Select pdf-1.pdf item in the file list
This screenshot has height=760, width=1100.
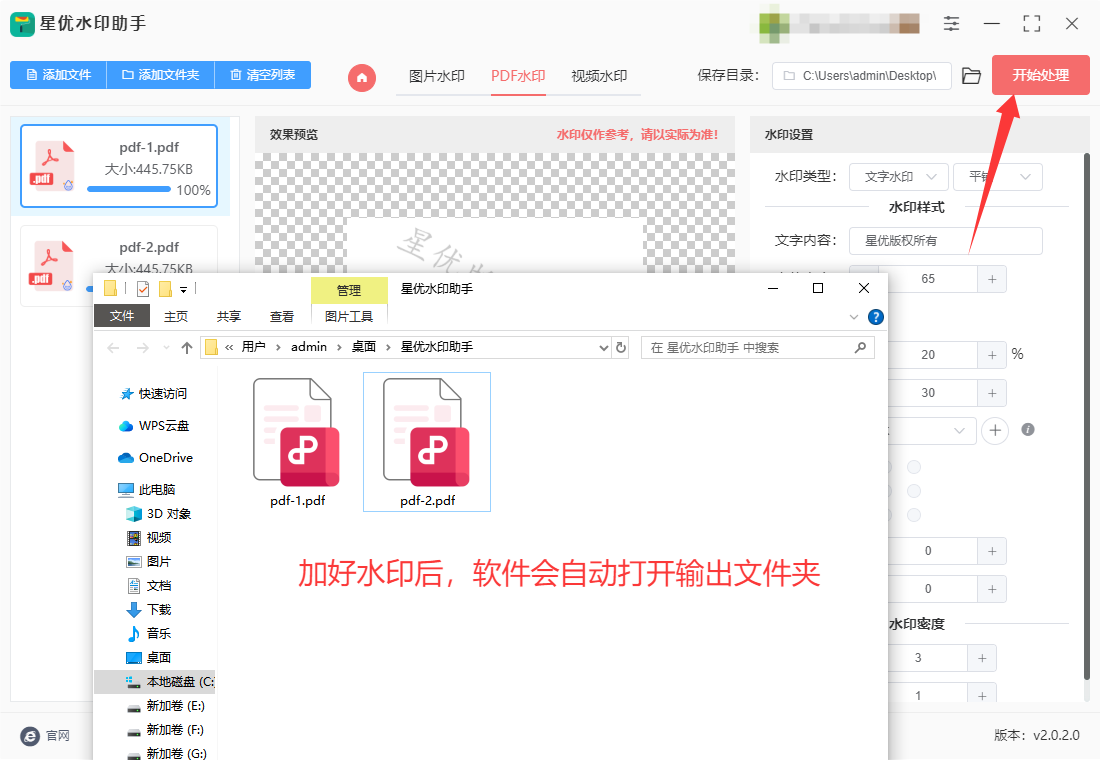(x=119, y=166)
